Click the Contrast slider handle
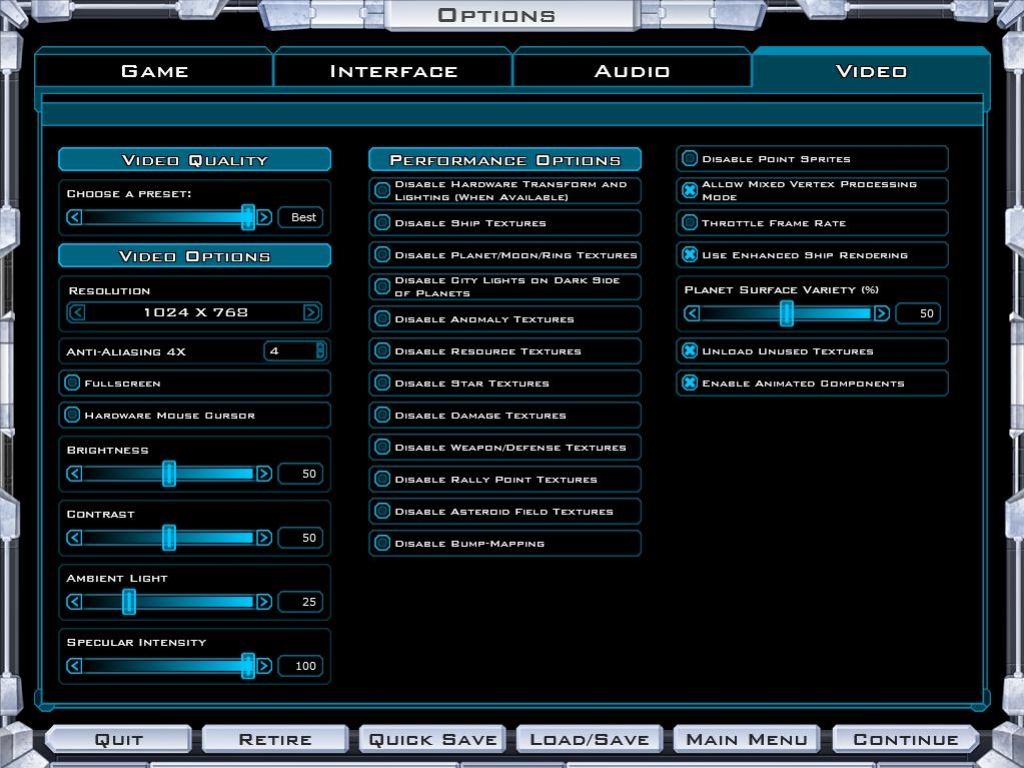 (x=169, y=537)
